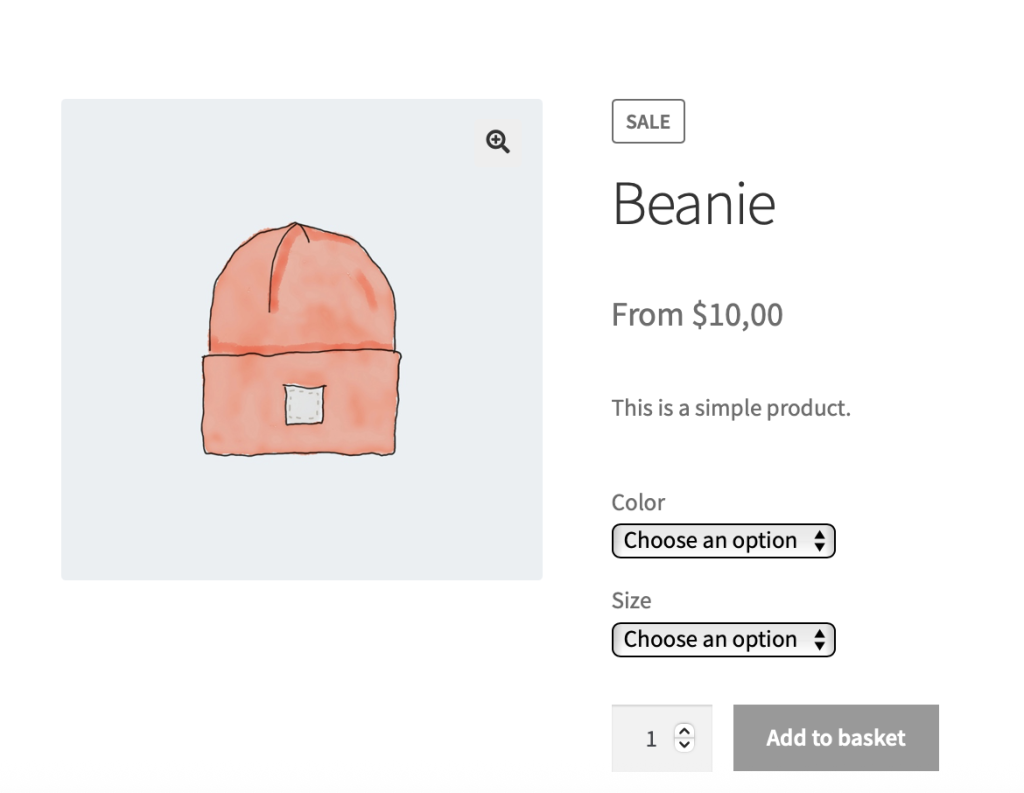Click the arrows icon on Color select

[820, 541]
